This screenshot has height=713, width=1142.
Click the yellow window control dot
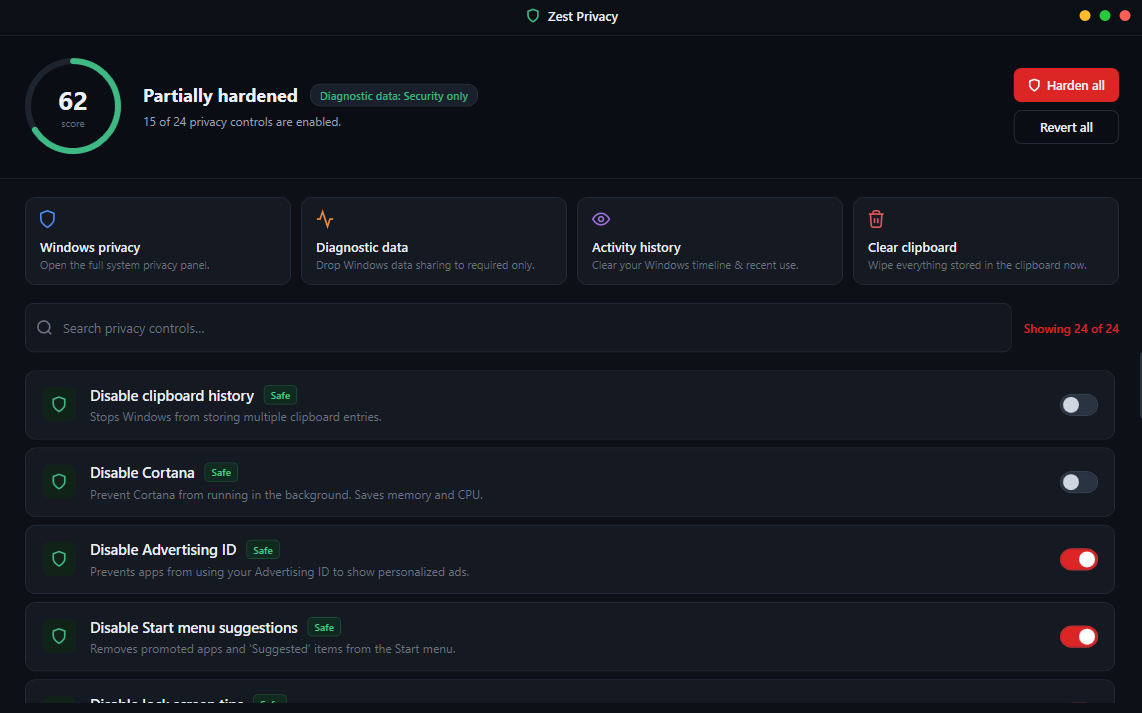(1084, 16)
